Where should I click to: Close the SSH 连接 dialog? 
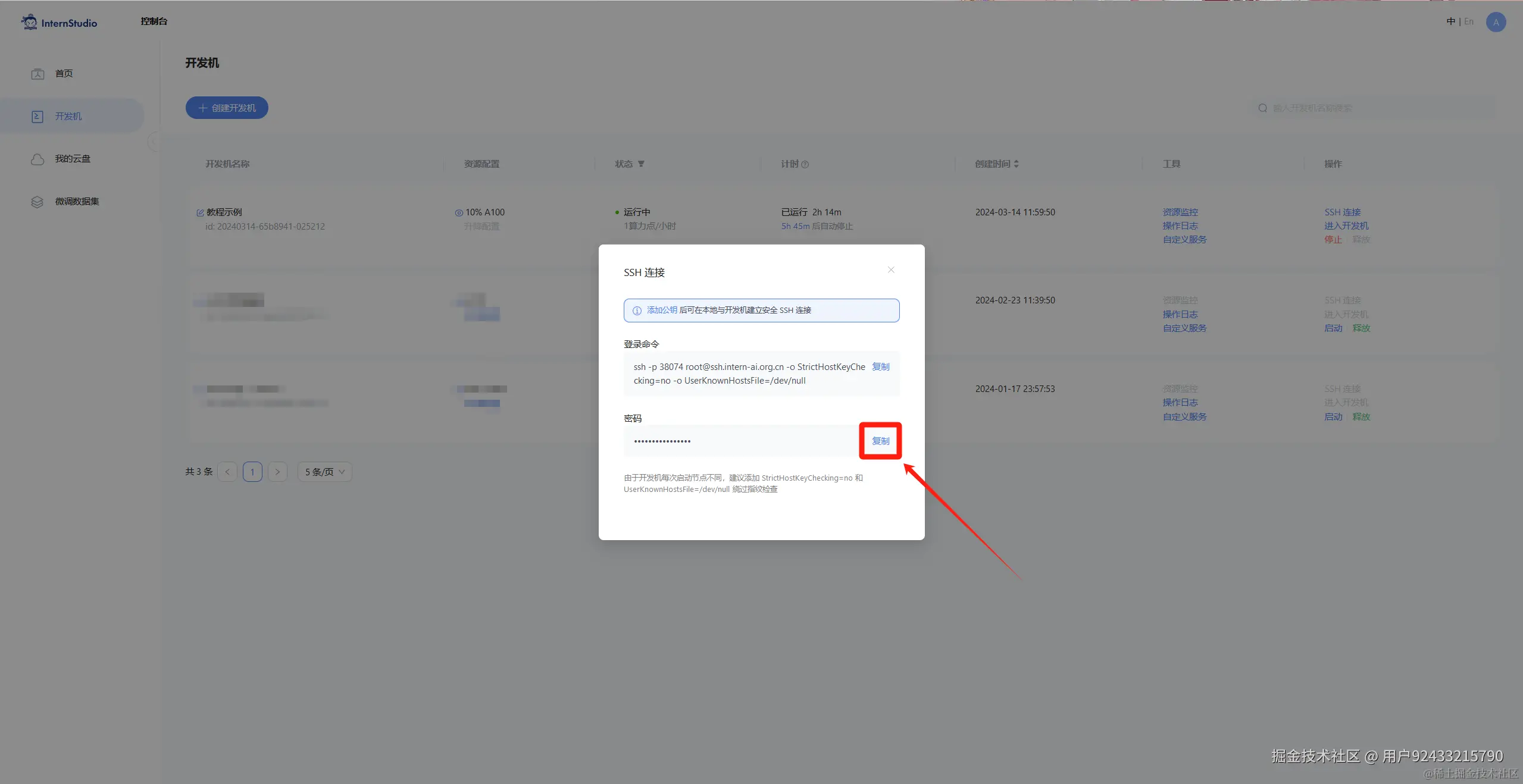tap(891, 270)
